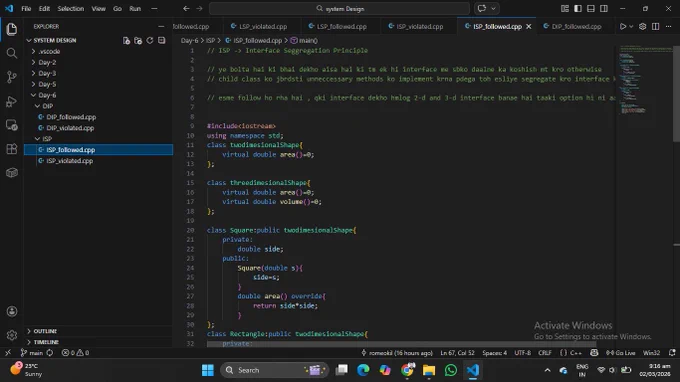Click Synchronize Changes icon in status bar

(x=50, y=353)
